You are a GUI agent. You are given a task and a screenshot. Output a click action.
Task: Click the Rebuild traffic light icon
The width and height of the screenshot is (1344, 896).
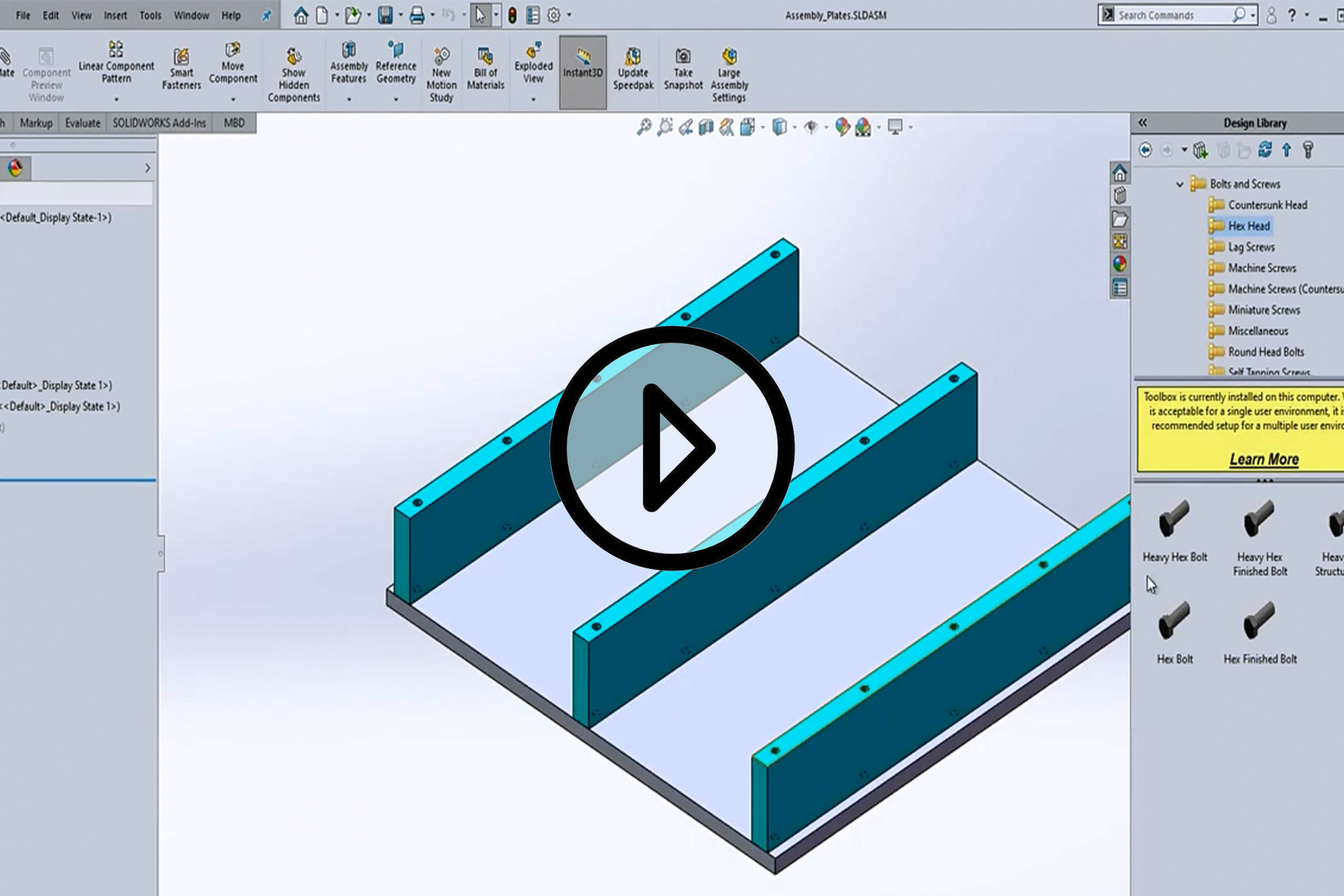click(512, 15)
